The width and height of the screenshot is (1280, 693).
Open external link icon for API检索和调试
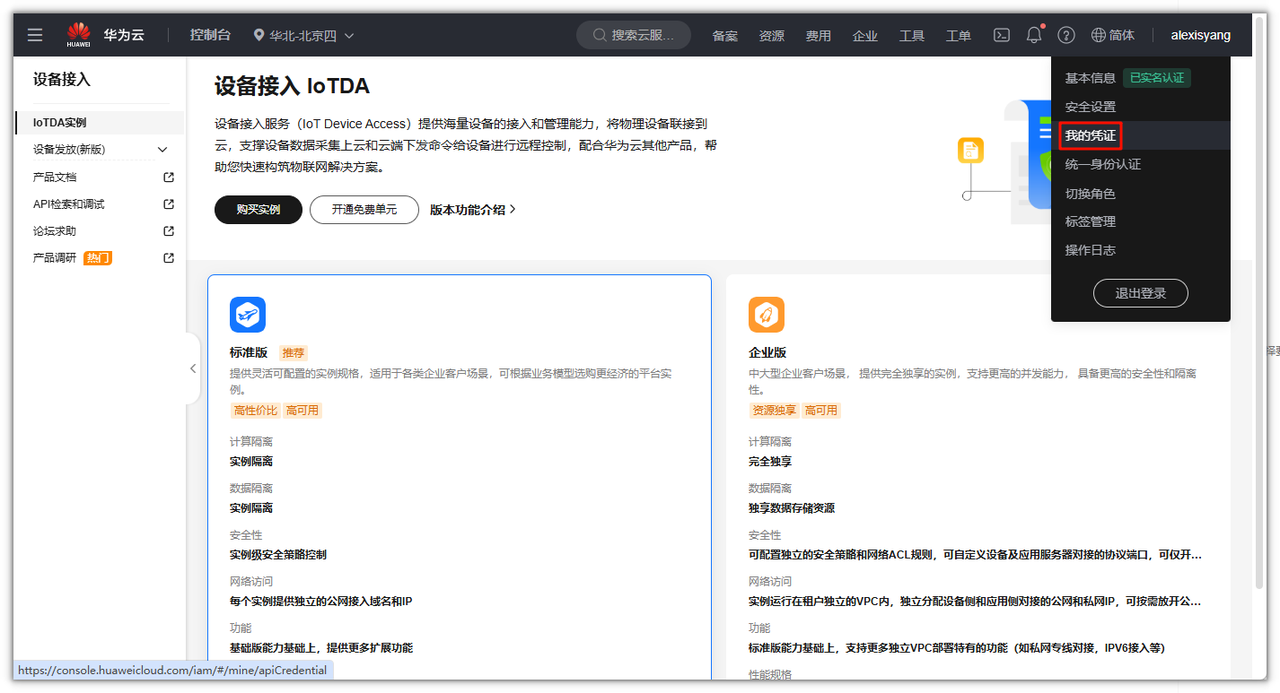pos(168,204)
